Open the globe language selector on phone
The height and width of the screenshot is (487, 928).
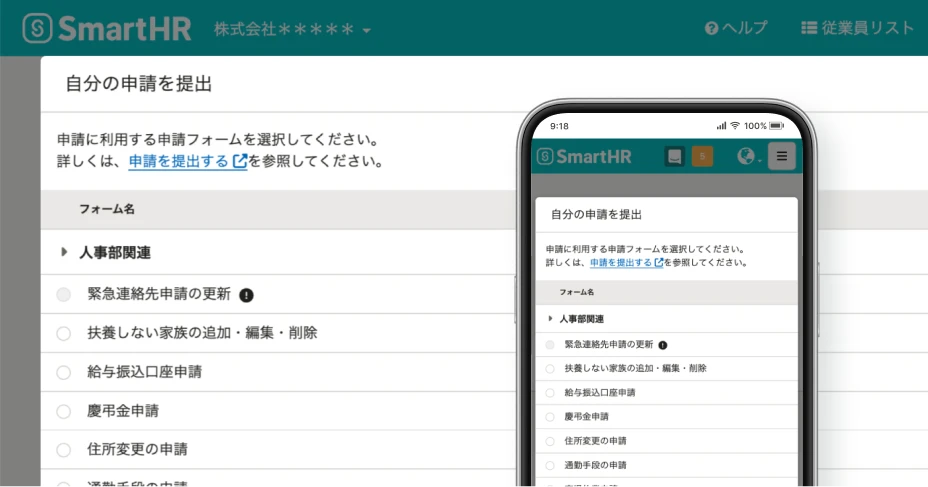point(748,156)
